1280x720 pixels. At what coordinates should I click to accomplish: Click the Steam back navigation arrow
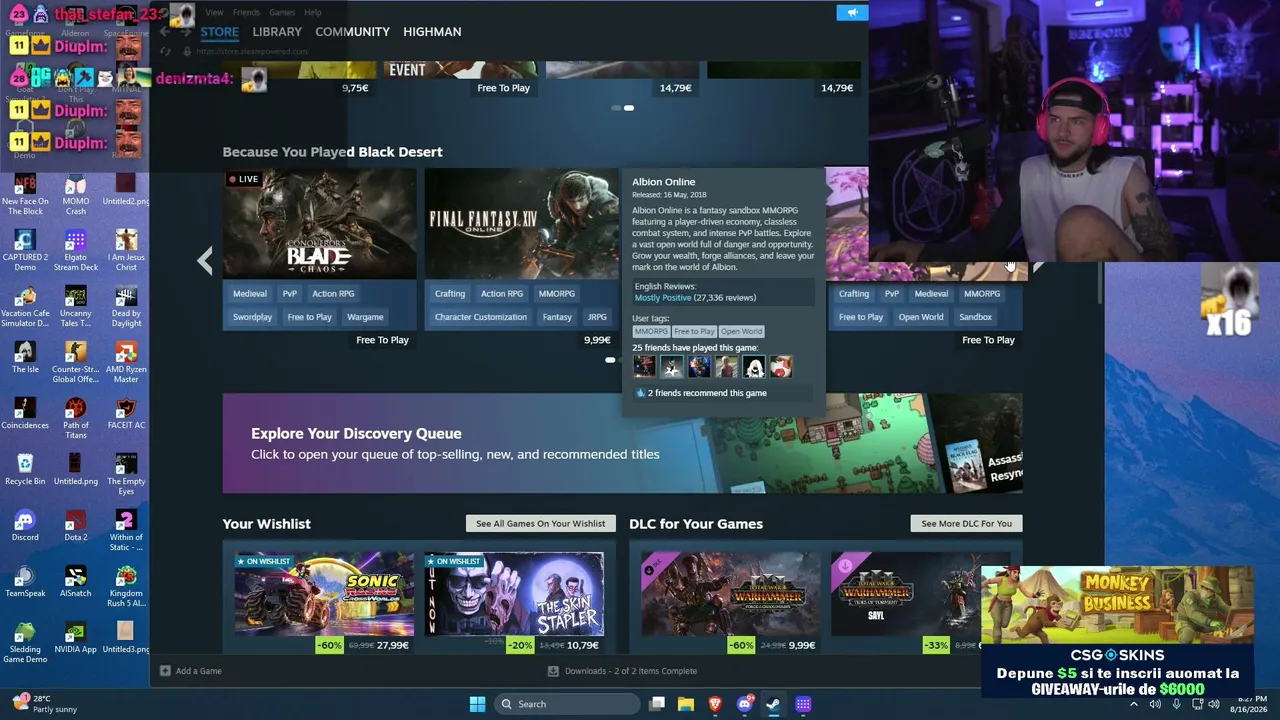(x=166, y=32)
